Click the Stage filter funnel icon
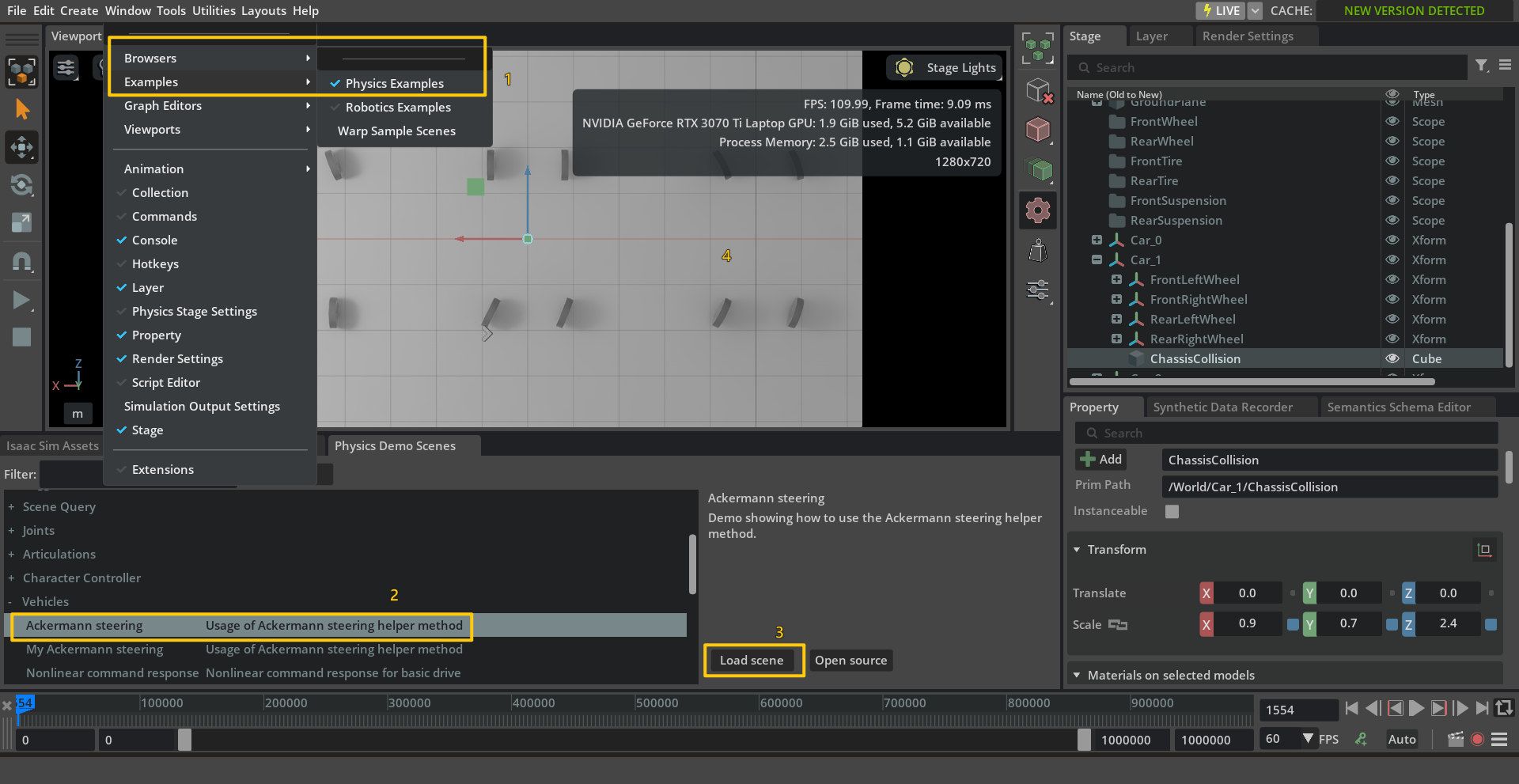Screen dimensions: 1519x784 click(1481, 66)
